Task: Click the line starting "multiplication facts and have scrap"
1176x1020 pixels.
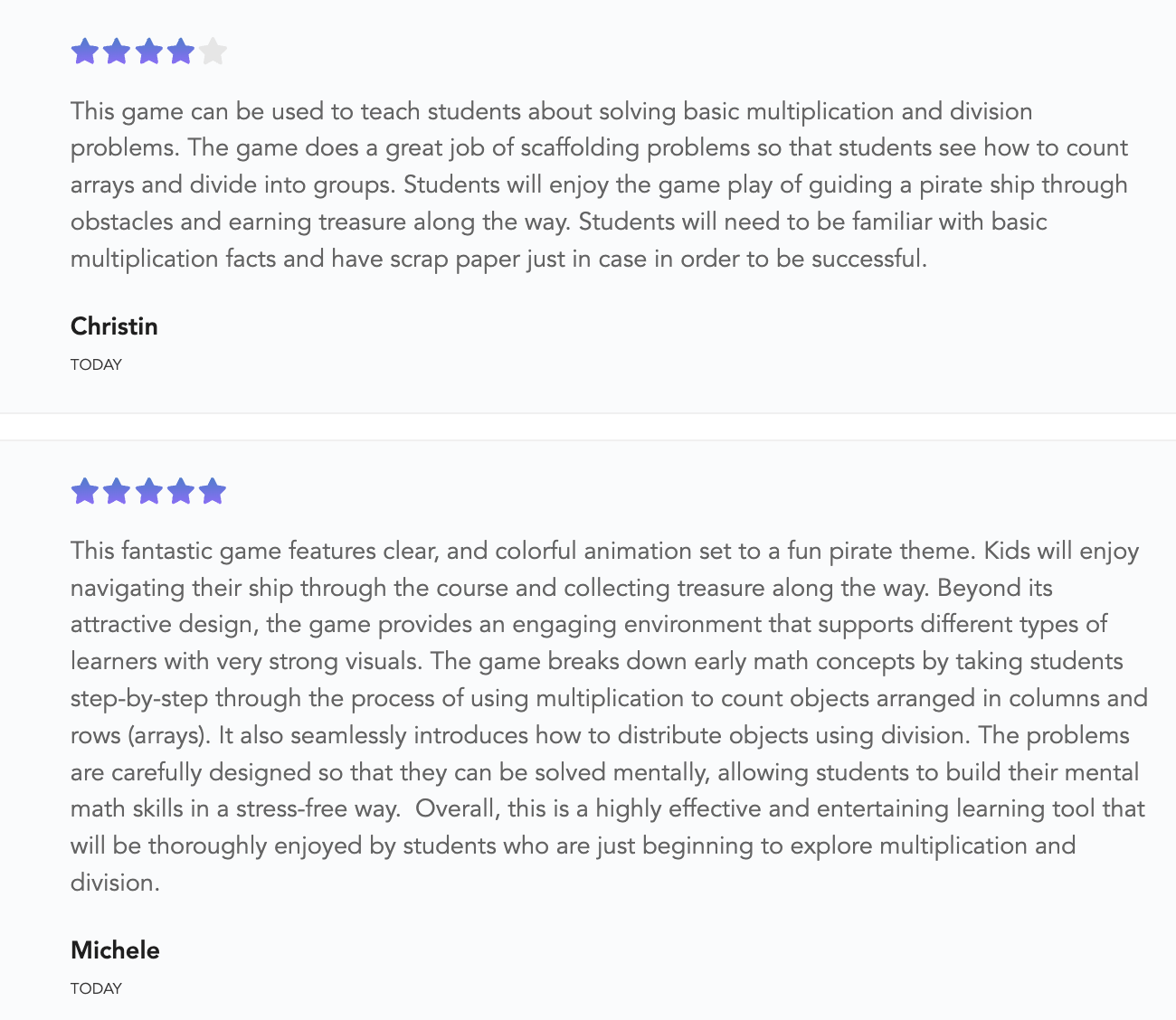Action: tap(498, 260)
